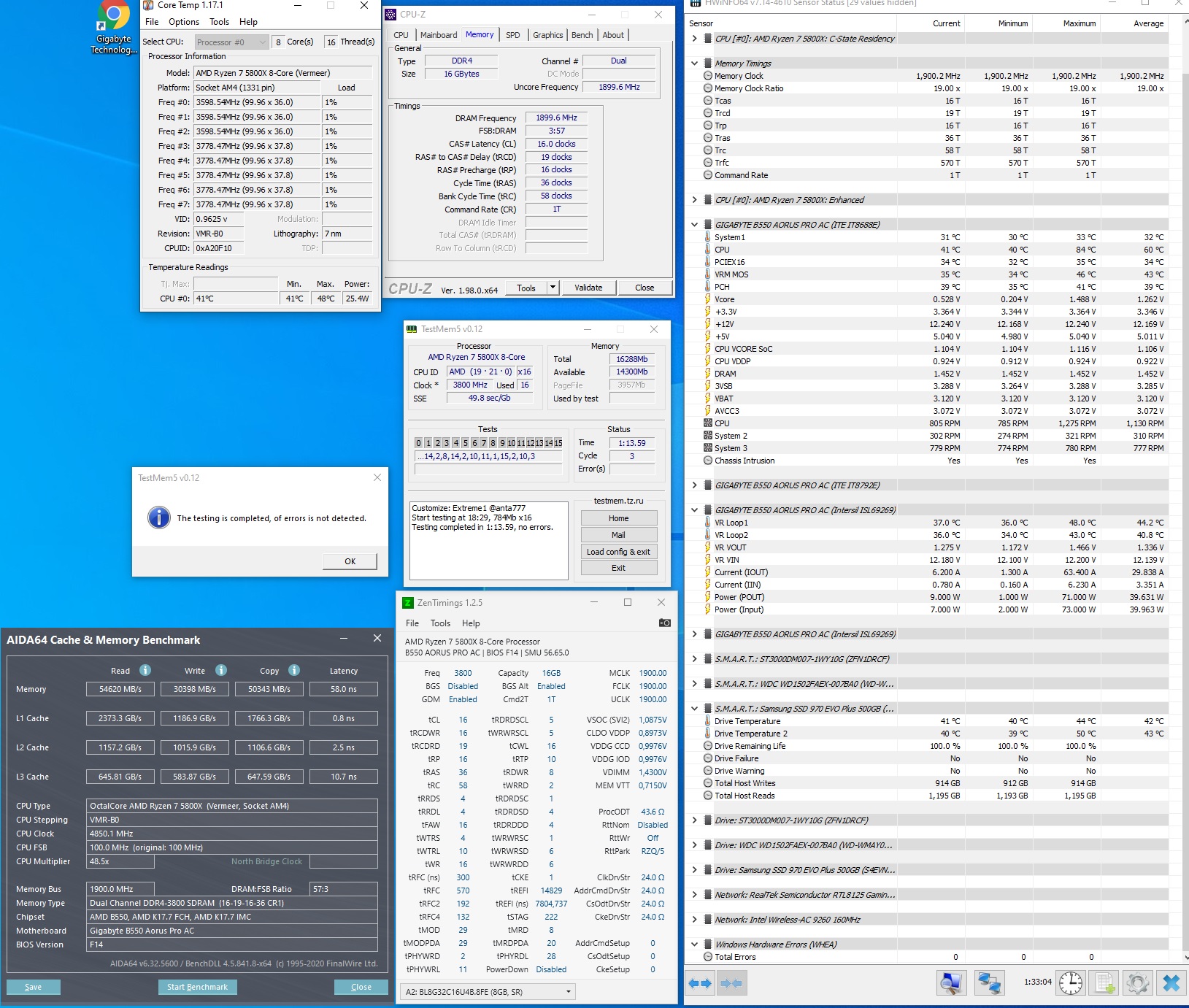Click Home button in TestMem5

pyautogui.click(x=618, y=518)
